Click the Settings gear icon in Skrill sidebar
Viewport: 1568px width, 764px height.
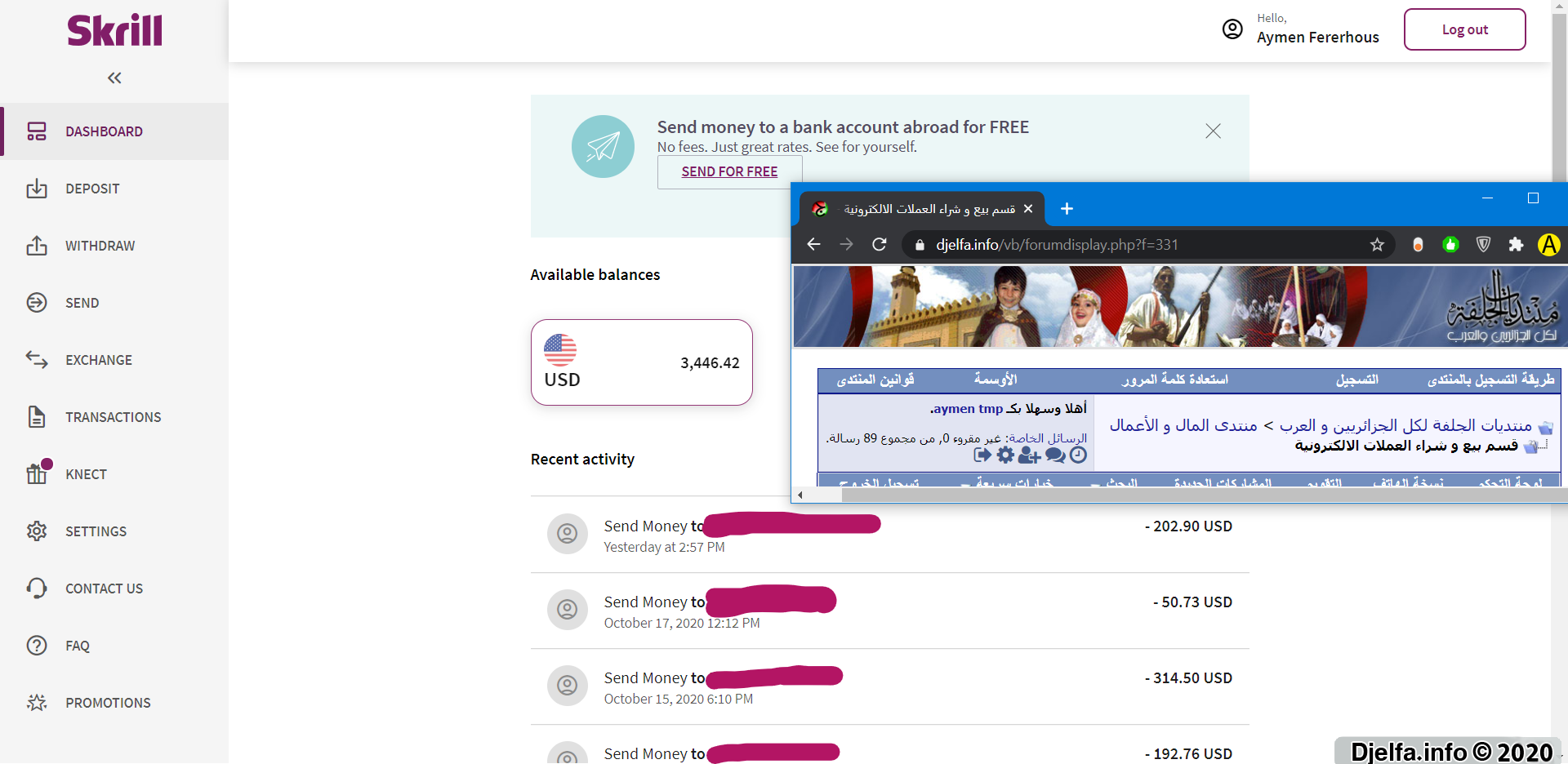(37, 531)
